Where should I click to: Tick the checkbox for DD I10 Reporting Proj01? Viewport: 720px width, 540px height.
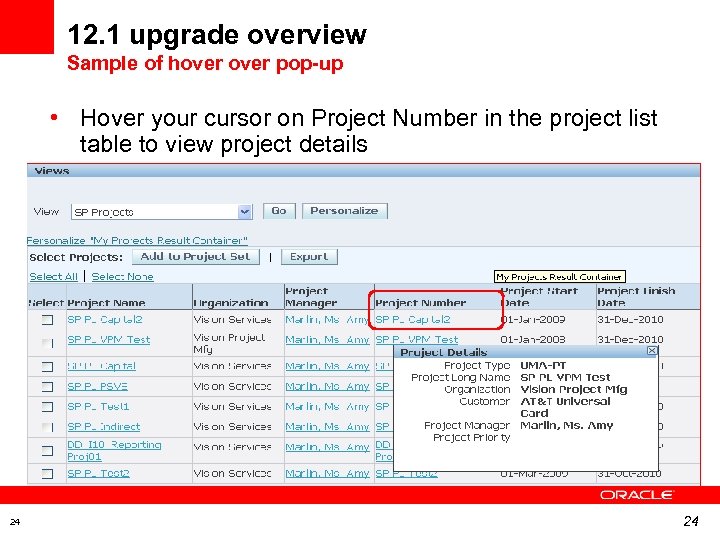(47, 451)
